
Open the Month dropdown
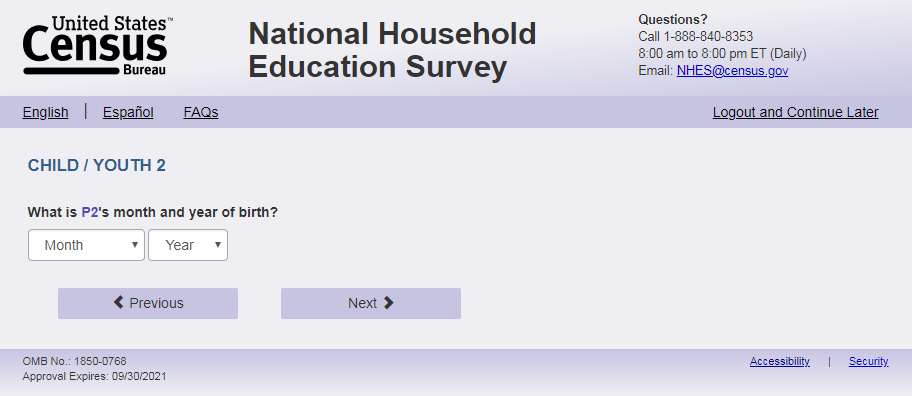86,245
